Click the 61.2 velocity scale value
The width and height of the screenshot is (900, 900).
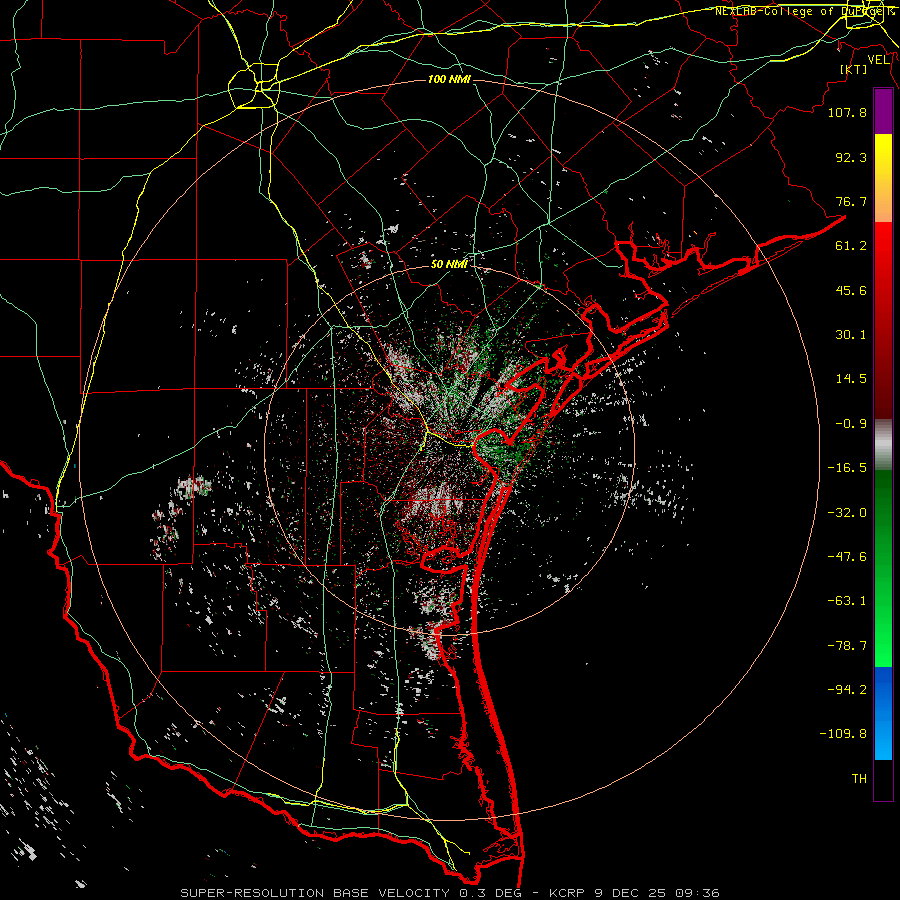851,246
